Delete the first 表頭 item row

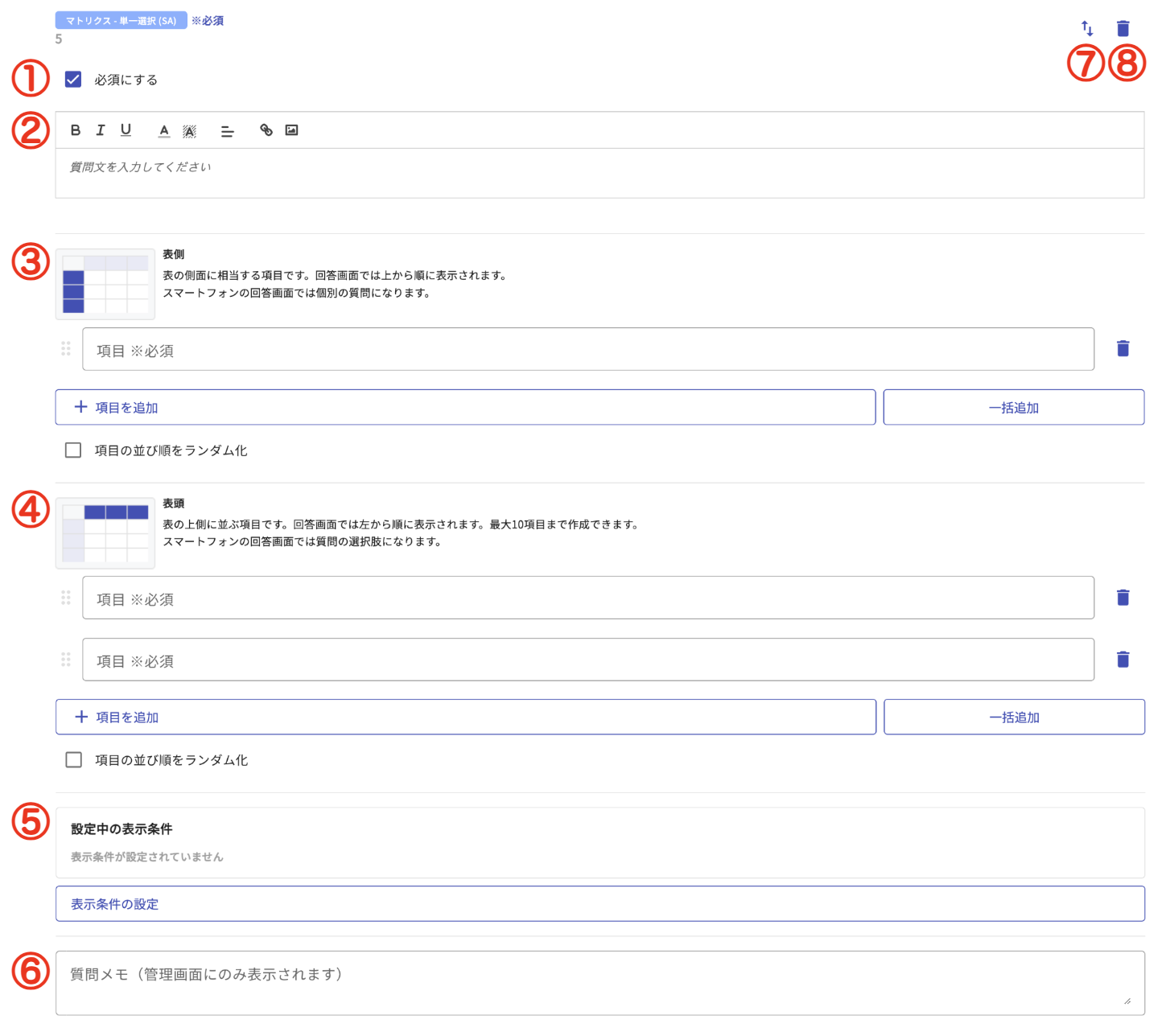coord(1123,597)
